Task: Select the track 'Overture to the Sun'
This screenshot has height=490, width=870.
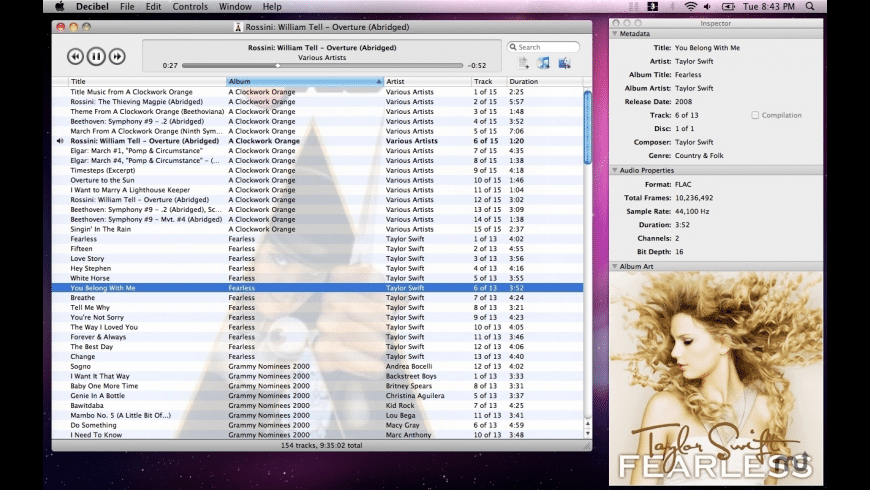Action: click(x=317, y=180)
